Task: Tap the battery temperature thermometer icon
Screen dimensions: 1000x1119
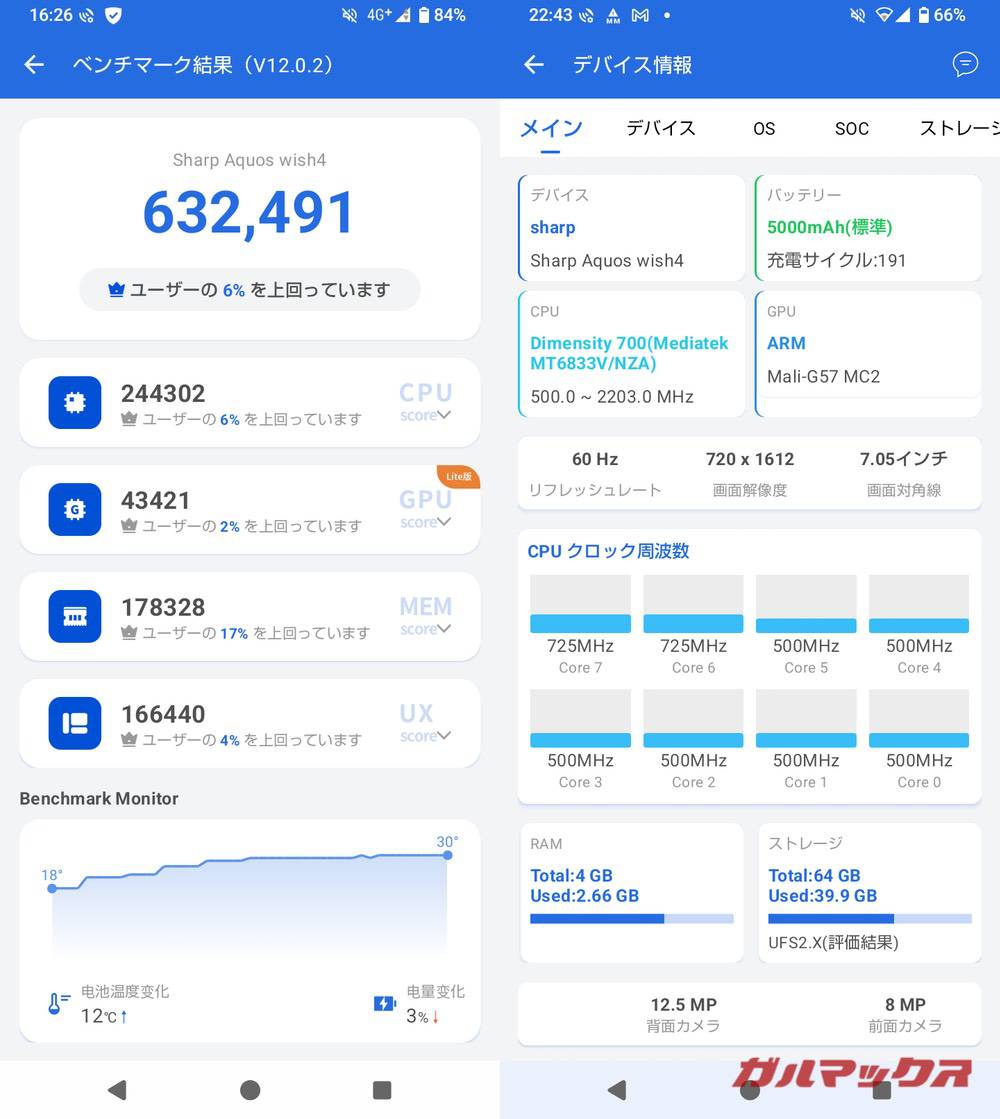Action: point(59,1003)
